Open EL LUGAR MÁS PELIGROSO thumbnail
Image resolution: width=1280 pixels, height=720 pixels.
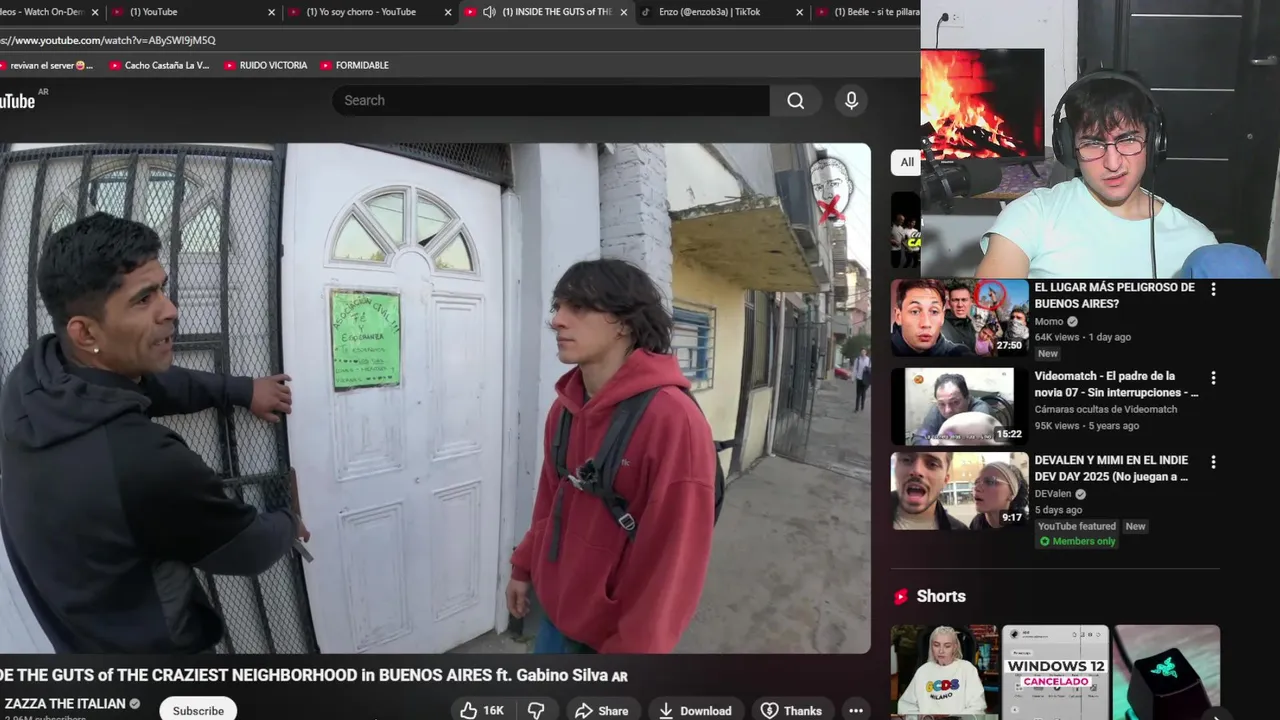960,317
